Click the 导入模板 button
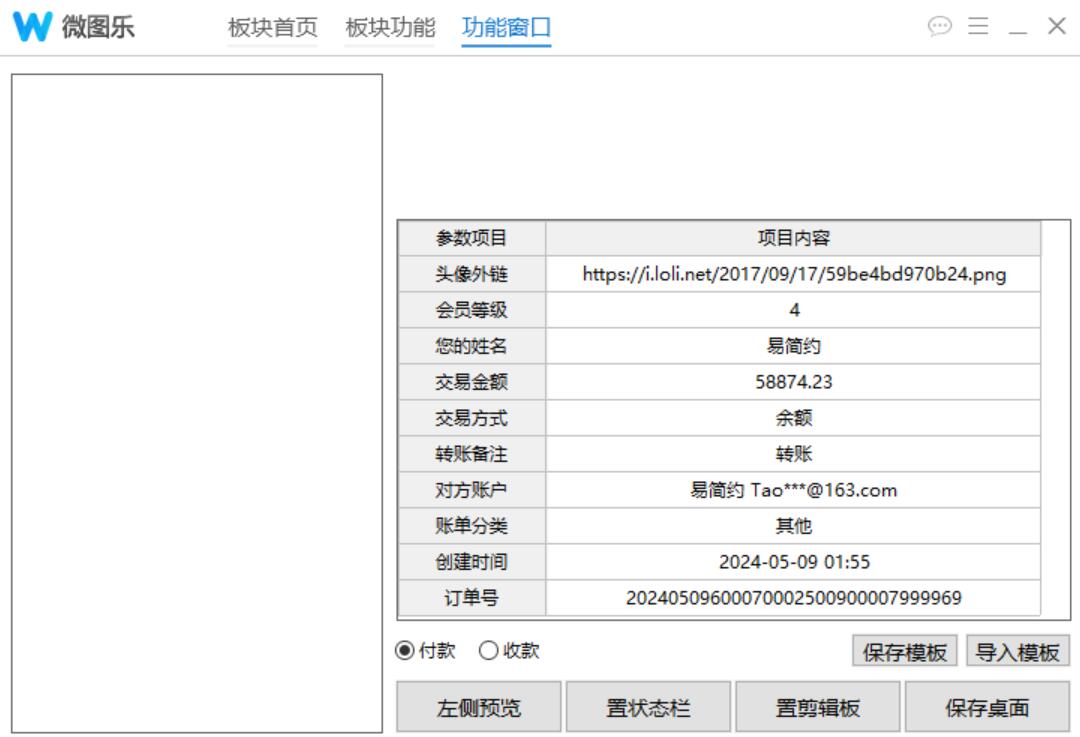The image size is (1080, 737). coord(1017,652)
